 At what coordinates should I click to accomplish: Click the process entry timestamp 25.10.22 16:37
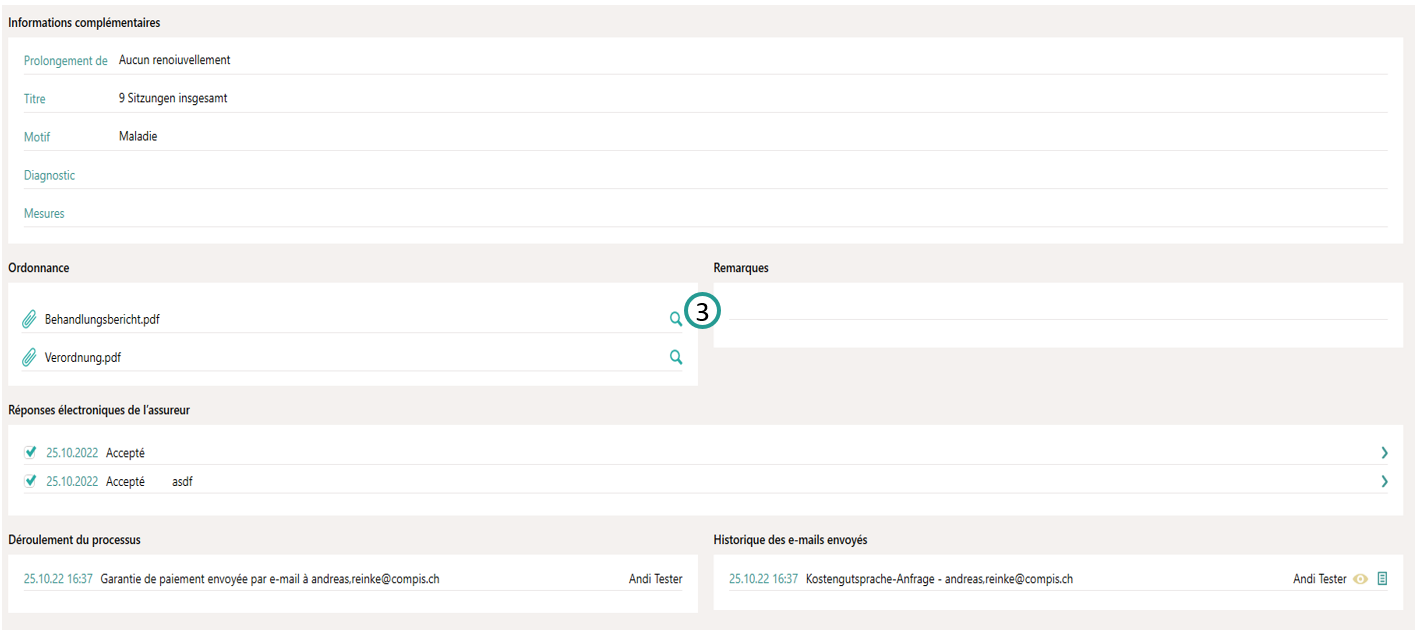(x=58, y=579)
